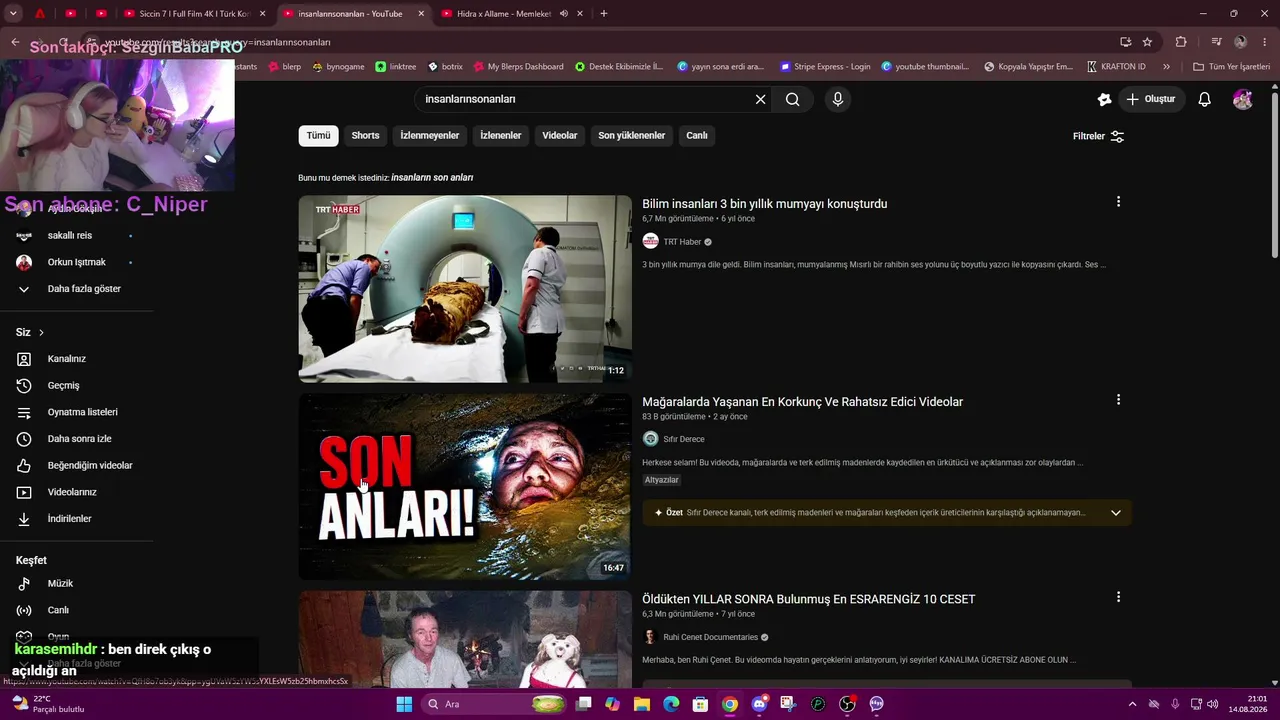The image size is (1280, 720).
Task: Open the SON ANLARI cave video thumbnail
Action: click(465, 486)
